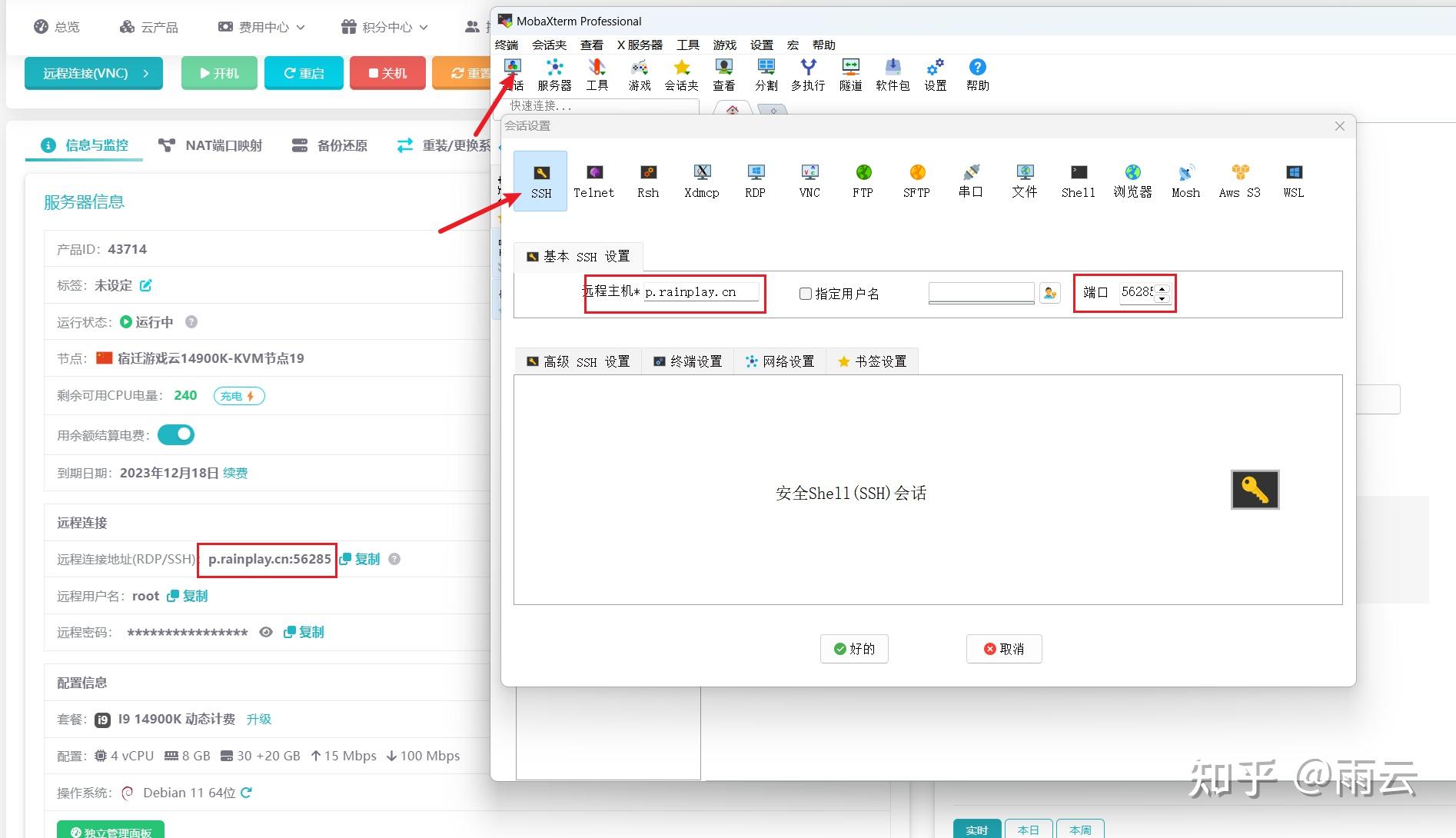Select the Mosh session type
1456x838 pixels.
(1185, 181)
